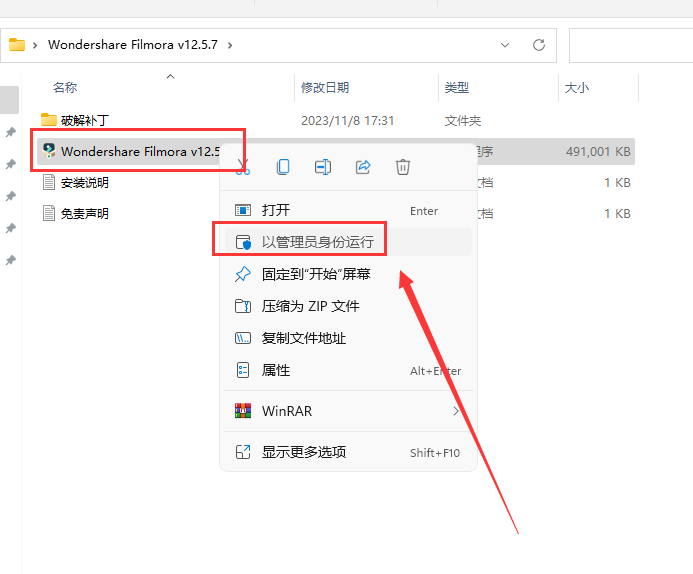
Task: Click the 2023/11/8 17:31 date cell
Action: [347, 121]
